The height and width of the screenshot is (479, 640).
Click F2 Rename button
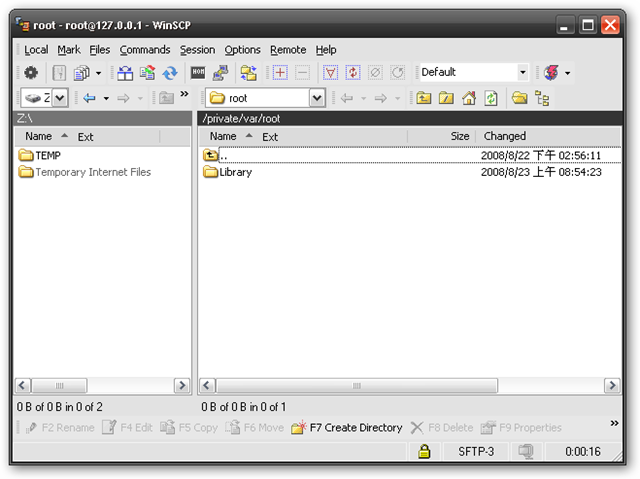(x=60, y=428)
